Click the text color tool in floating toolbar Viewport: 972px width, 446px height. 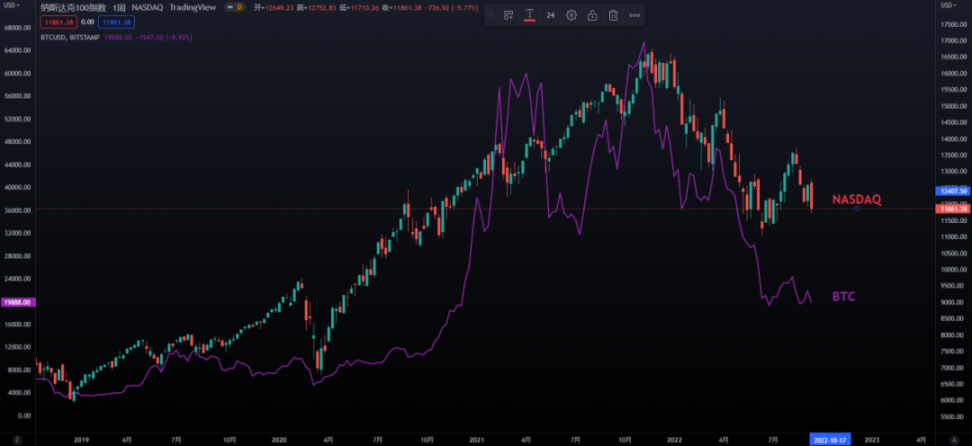coord(529,16)
